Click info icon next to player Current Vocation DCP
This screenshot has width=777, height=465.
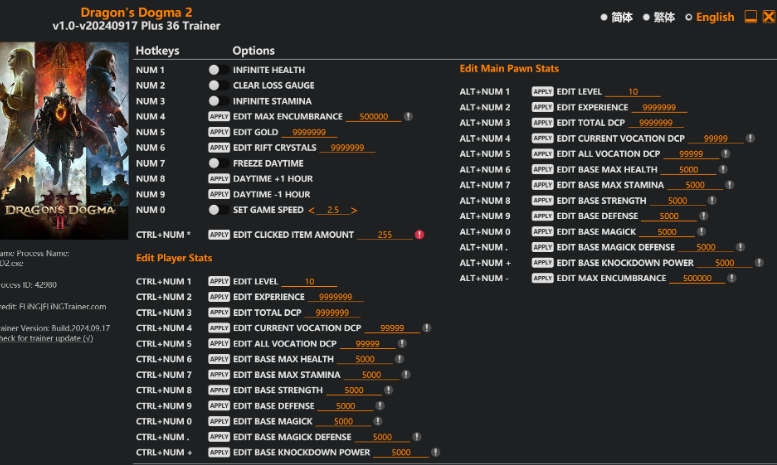pyautogui.click(x=427, y=328)
